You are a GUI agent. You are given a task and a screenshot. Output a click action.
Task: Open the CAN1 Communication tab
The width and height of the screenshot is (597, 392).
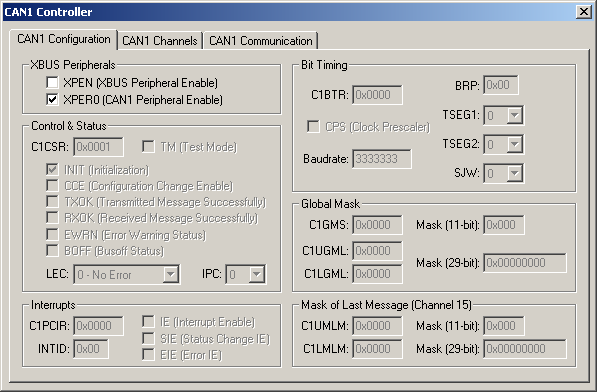[x=260, y=41]
